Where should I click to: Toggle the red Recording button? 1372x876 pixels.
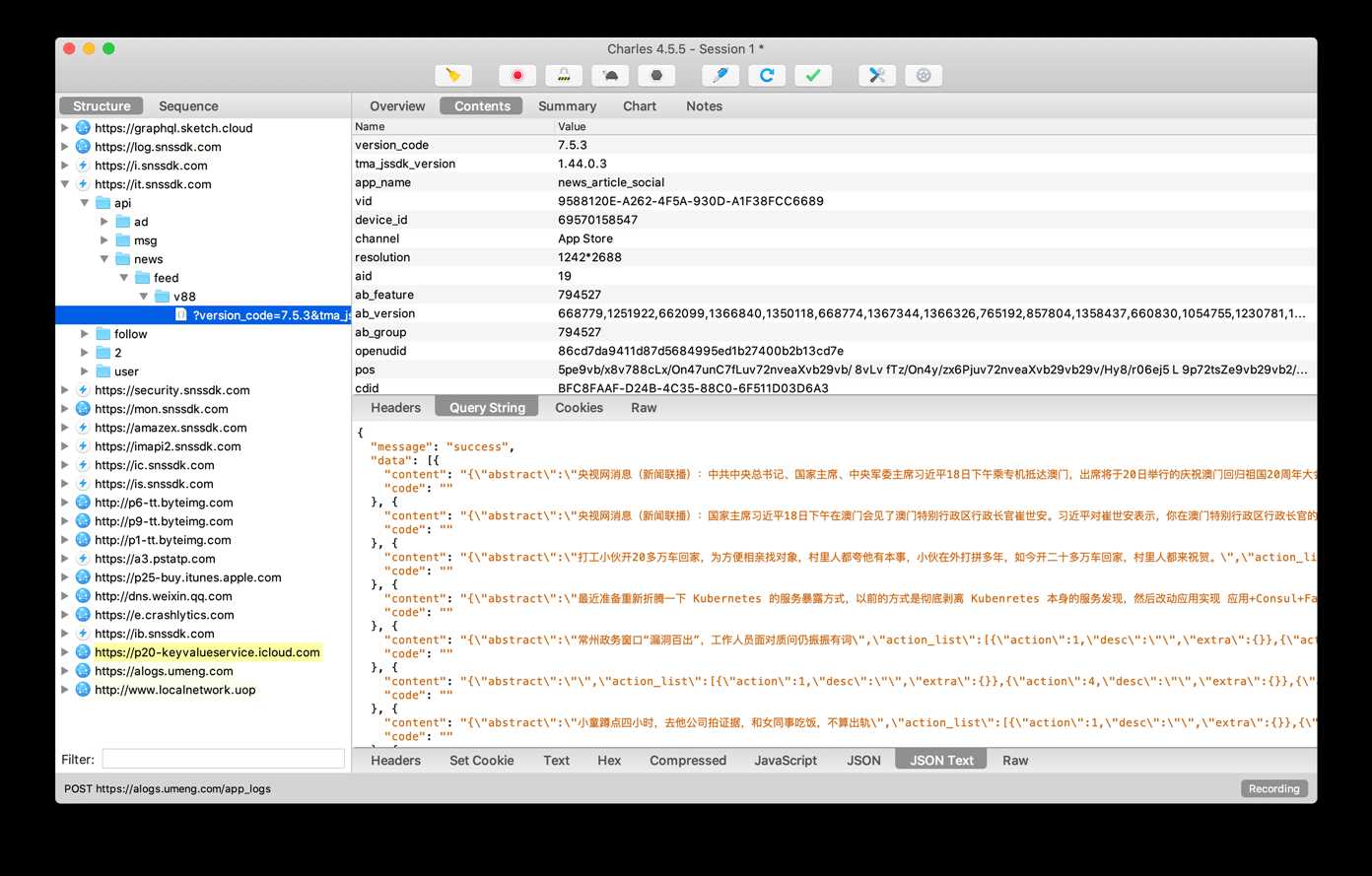coord(517,76)
